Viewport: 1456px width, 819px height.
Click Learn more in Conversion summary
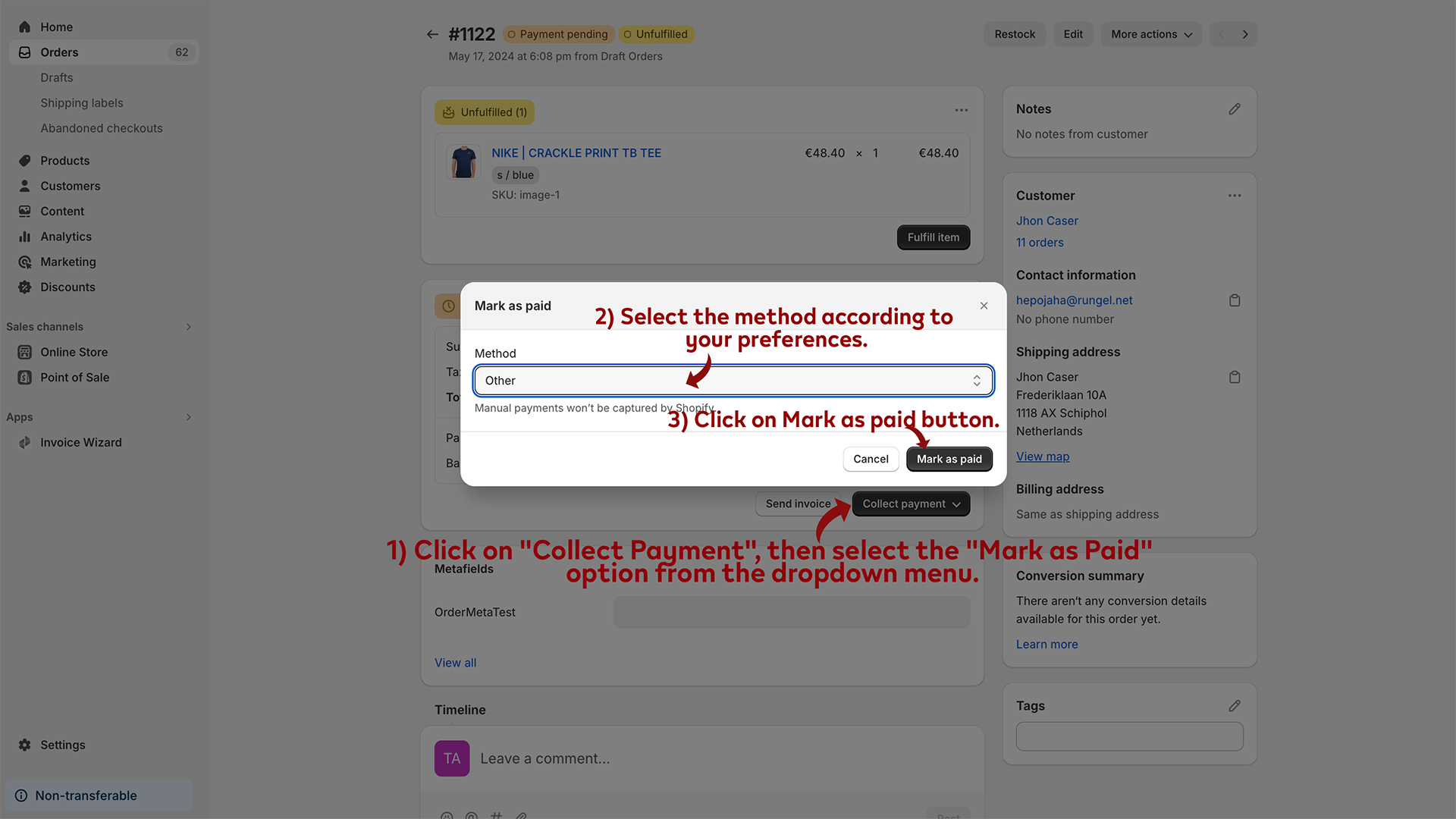click(1046, 645)
